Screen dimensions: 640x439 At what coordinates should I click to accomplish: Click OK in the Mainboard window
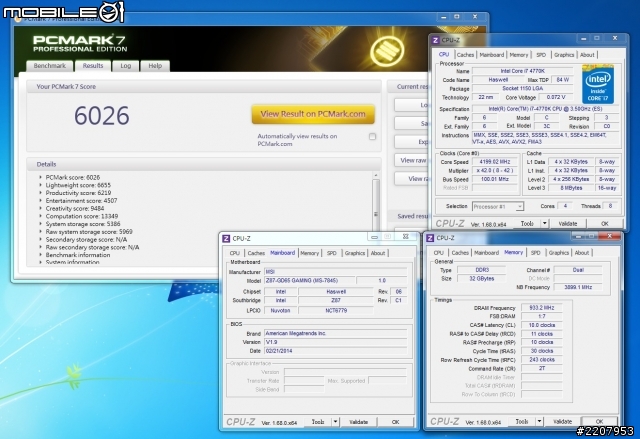pyautogui.click(x=395, y=422)
